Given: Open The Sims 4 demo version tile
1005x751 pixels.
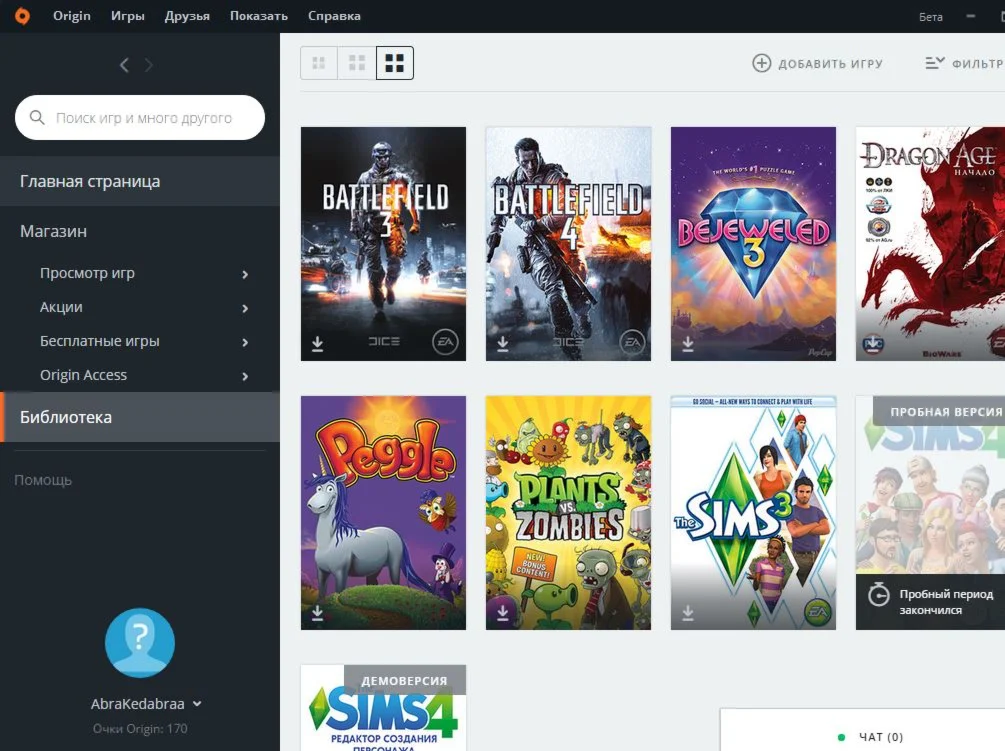Looking at the screenshot, I should [x=383, y=708].
